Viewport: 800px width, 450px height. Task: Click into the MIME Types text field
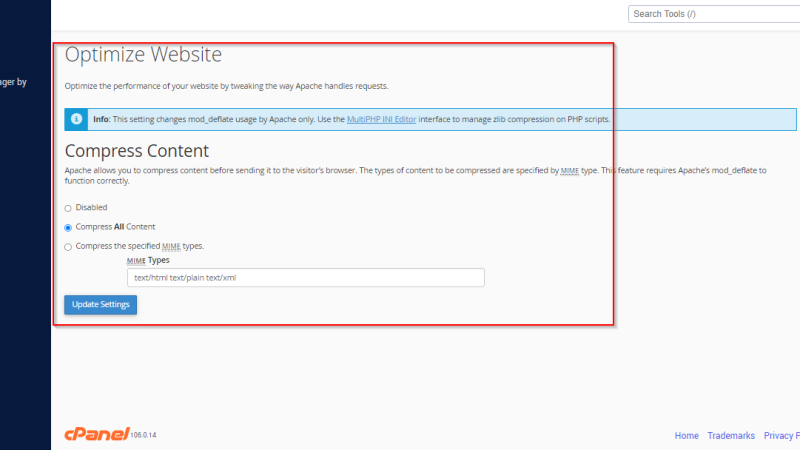click(x=306, y=278)
